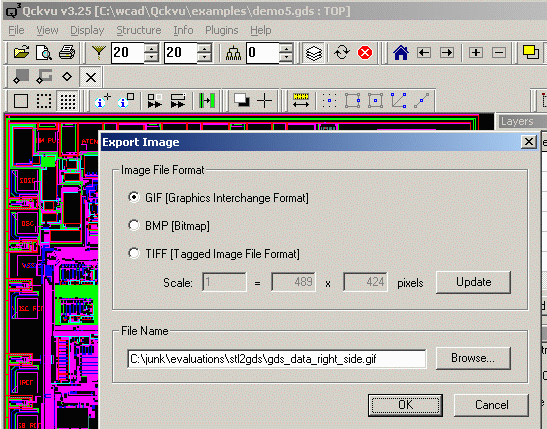
Task: Click the zoom out minus icon
Action: [x=499, y=53]
